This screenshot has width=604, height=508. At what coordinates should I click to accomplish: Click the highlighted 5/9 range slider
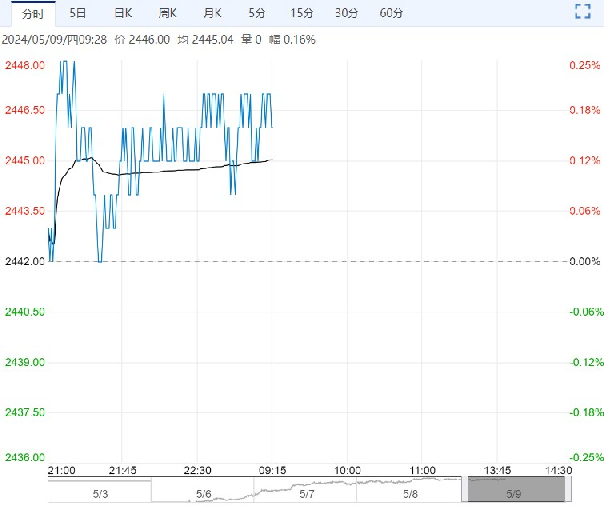tap(515, 490)
